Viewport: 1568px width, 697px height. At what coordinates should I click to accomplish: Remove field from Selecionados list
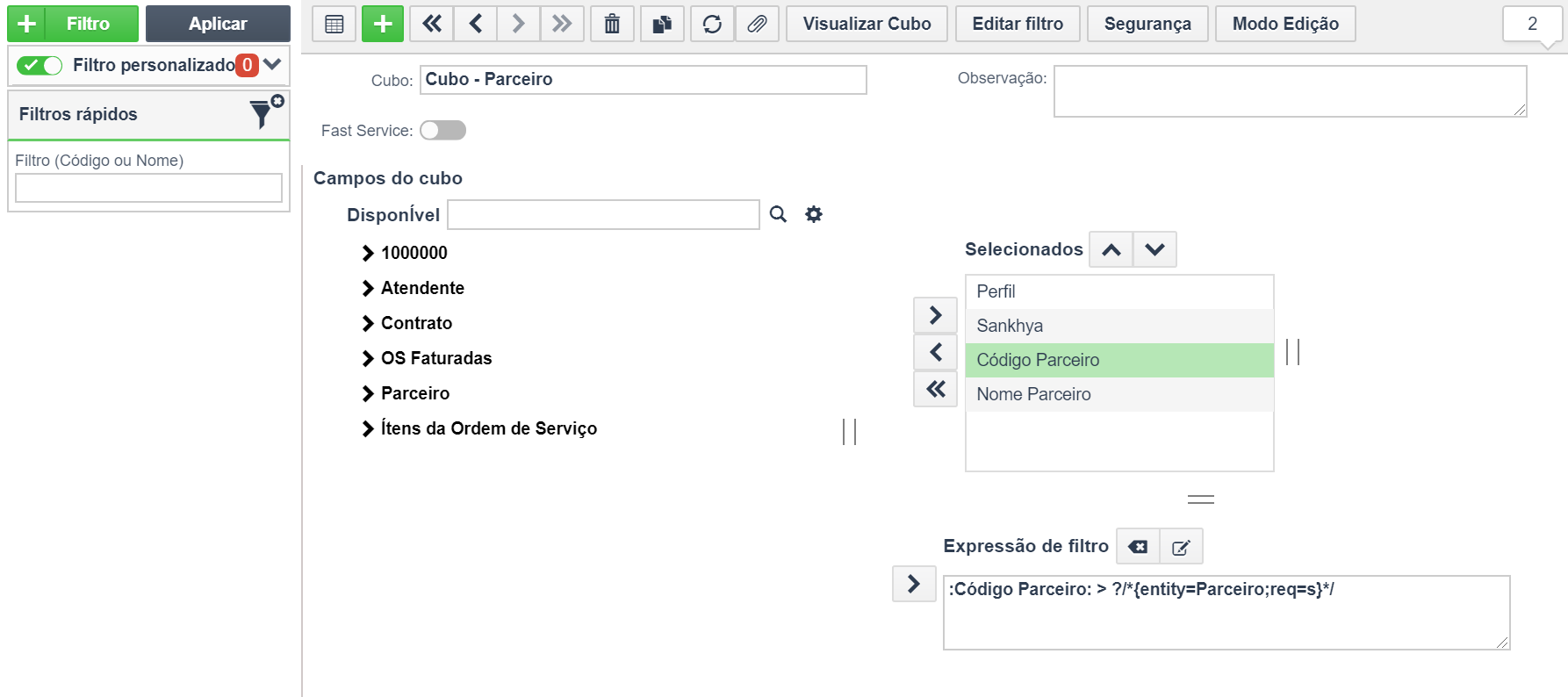point(936,352)
